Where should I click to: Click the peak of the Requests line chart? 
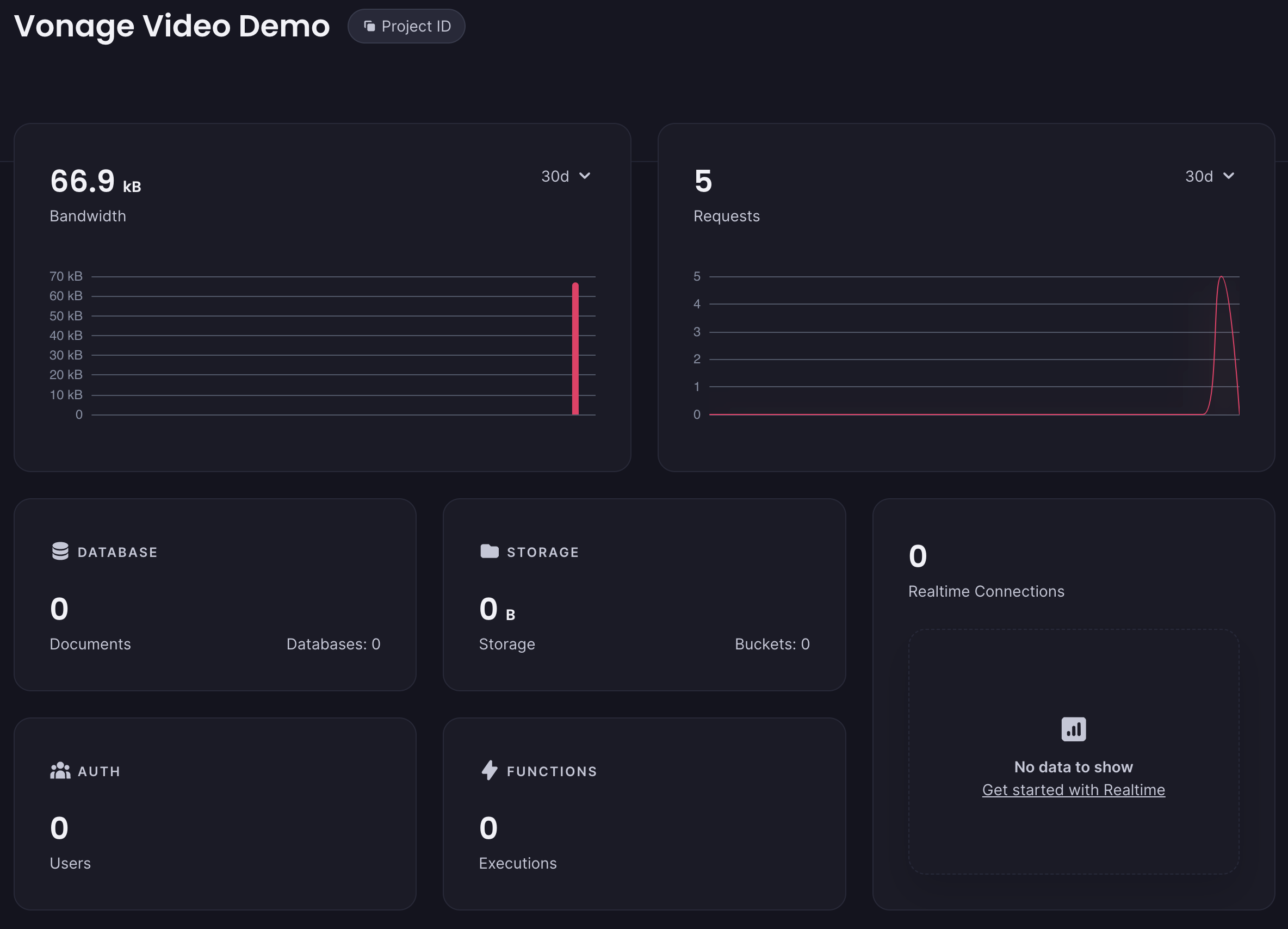point(1221,277)
